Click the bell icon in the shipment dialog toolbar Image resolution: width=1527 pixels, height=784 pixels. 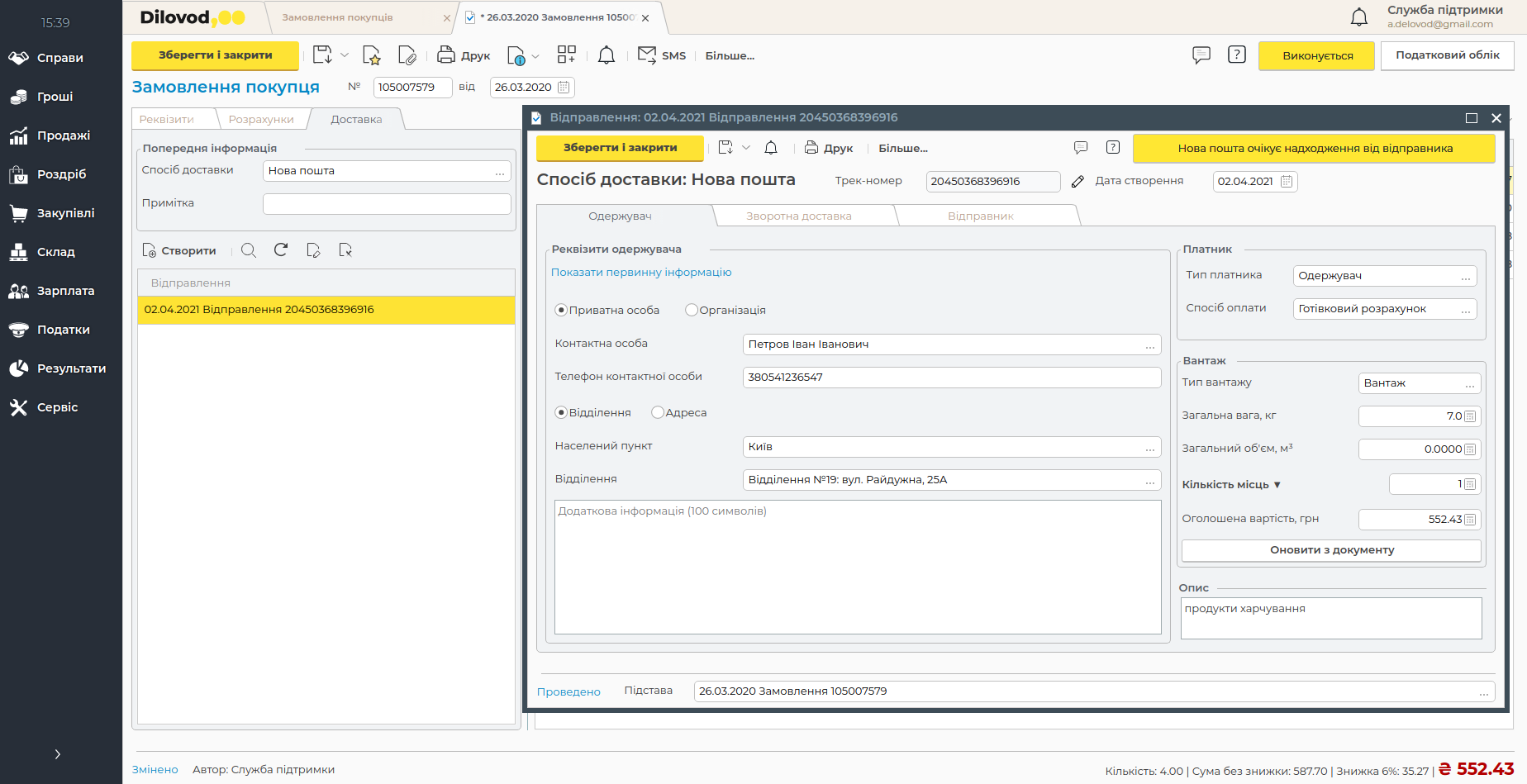coord(771,148)
